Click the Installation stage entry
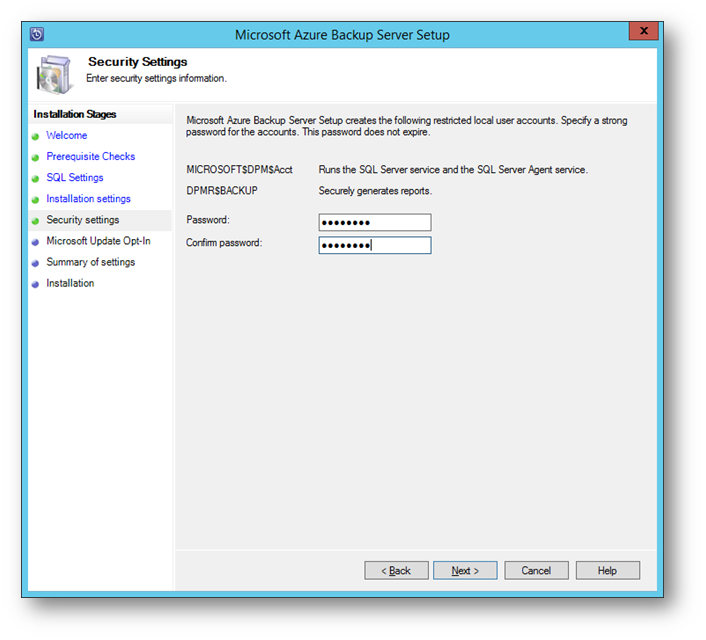Screen dimensions: 706x640 [x=70, y=283]
